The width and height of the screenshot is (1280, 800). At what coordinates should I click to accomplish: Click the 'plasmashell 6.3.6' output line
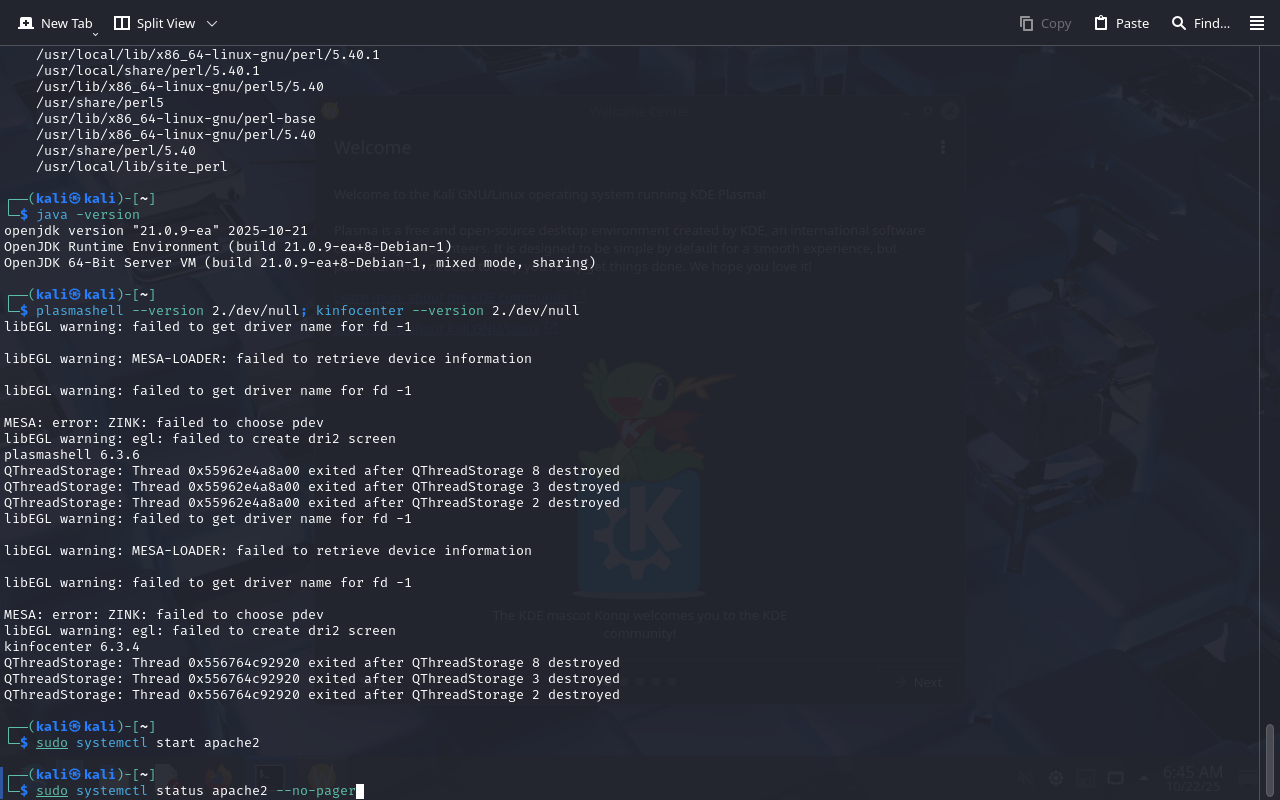click(72, 454)
